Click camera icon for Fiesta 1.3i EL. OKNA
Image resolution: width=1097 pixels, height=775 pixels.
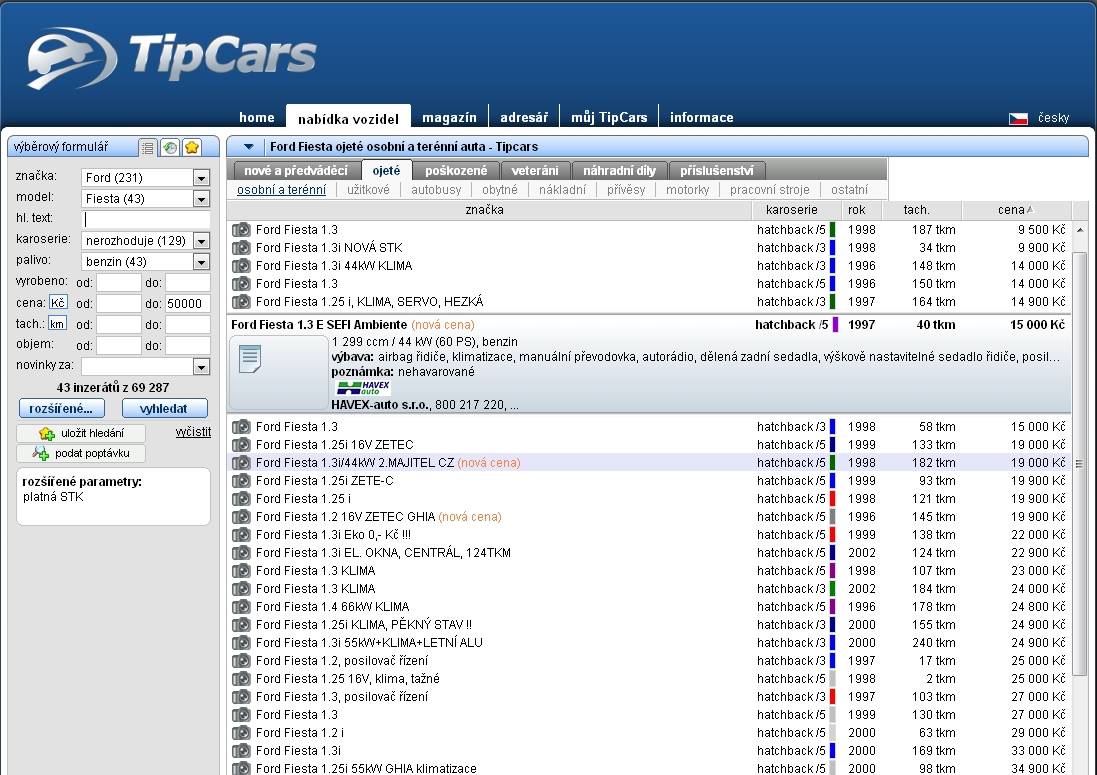241,553
